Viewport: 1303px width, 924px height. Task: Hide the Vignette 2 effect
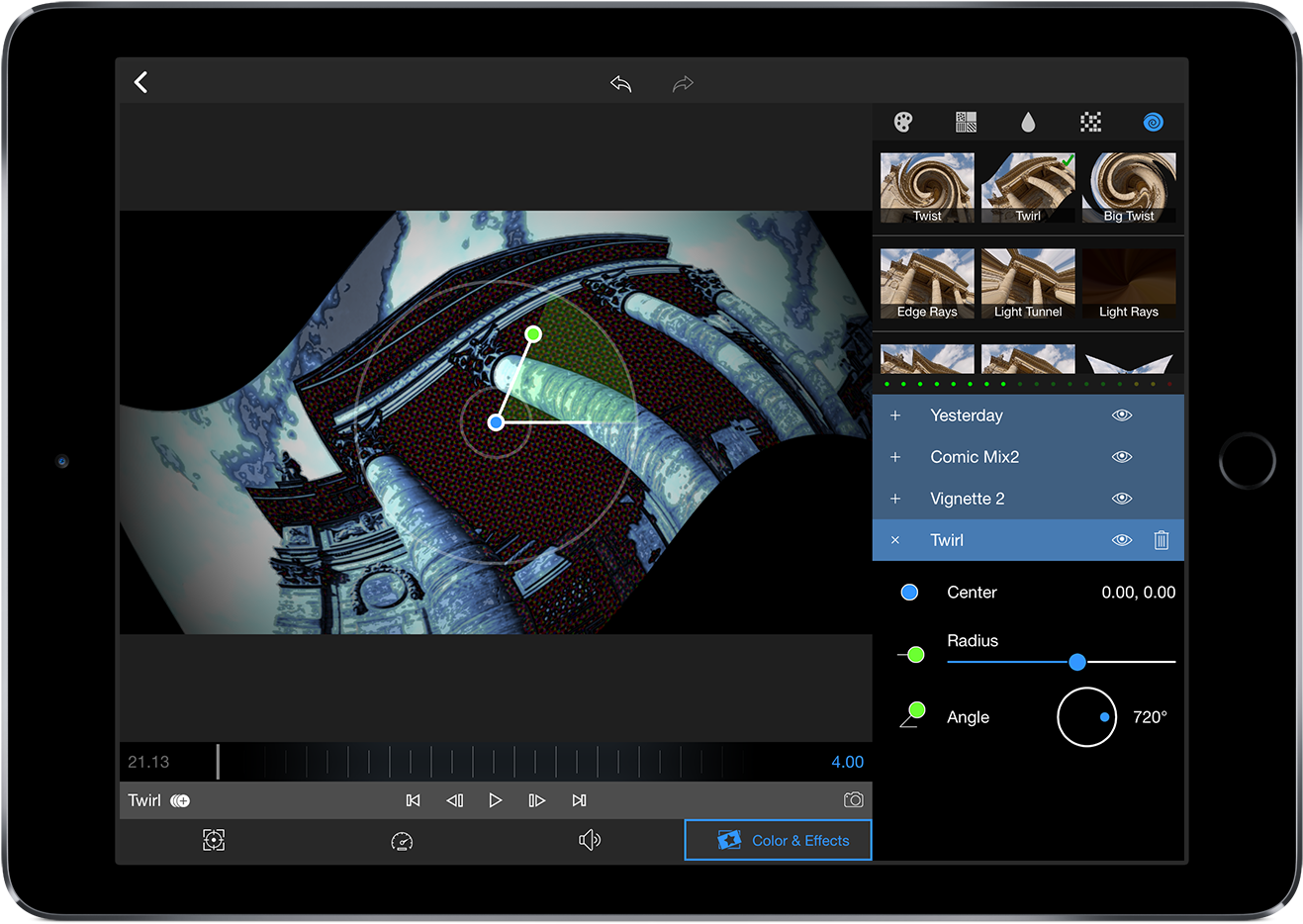click(x=1121, y=499)
